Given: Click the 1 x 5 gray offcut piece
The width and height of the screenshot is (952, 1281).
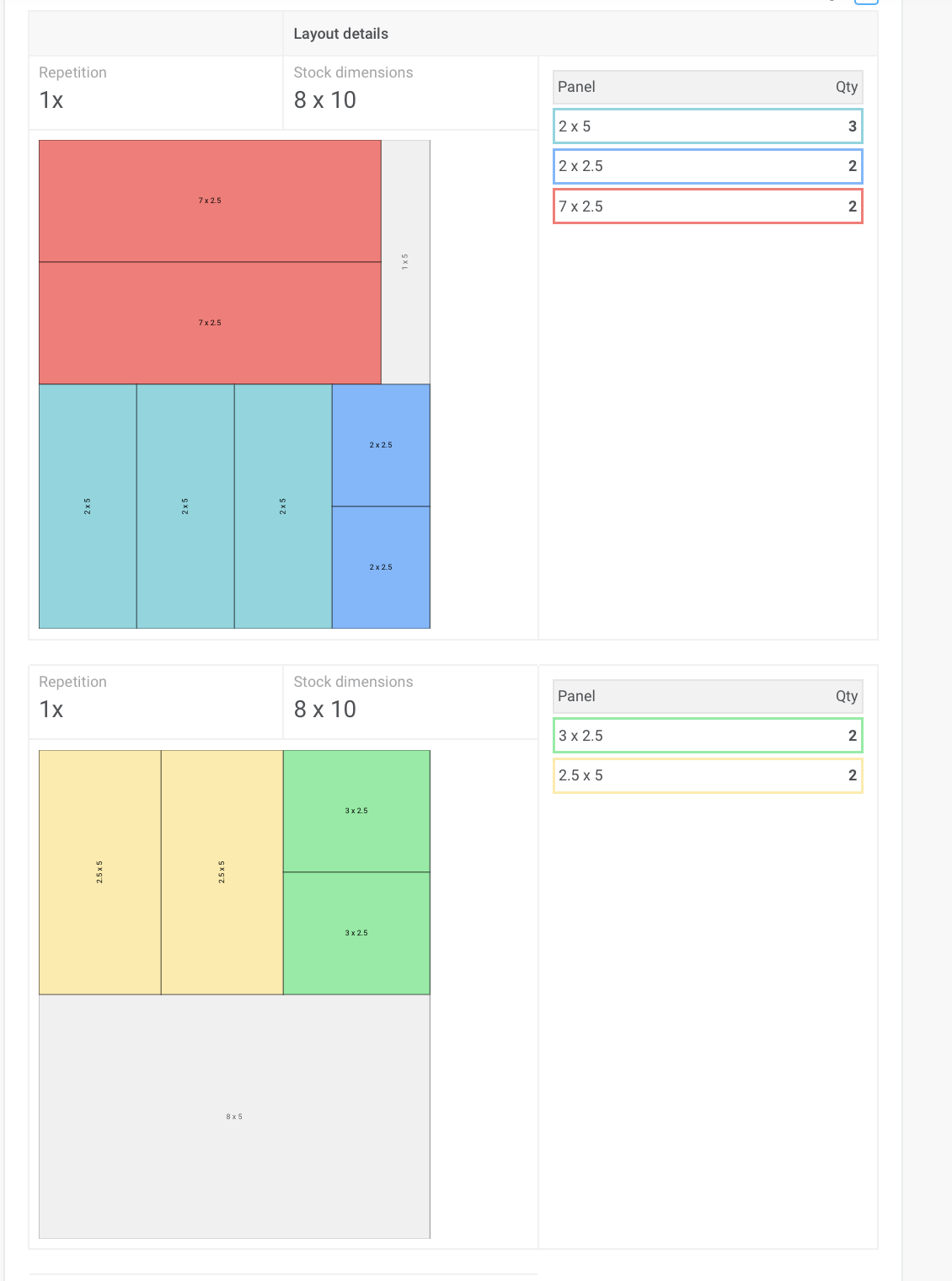Looking at the screenshot, I should [x=405, y=261].
